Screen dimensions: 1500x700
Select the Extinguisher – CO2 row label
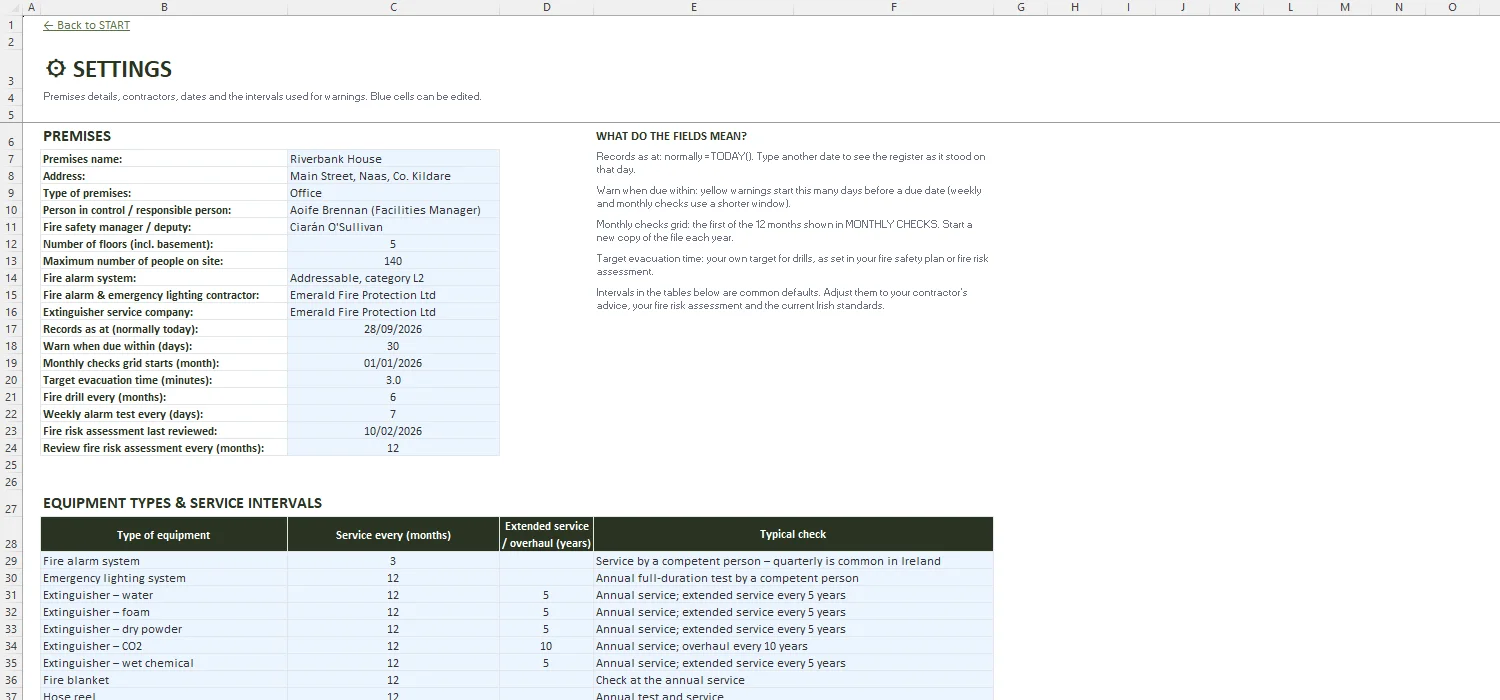(164, 646)
